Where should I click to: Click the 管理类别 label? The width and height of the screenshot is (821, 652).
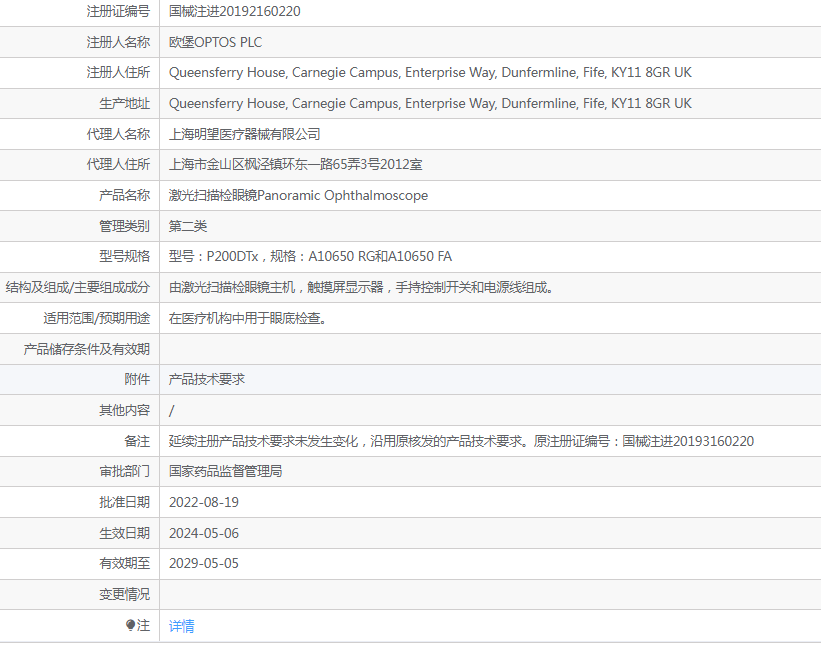pos(125,226)
